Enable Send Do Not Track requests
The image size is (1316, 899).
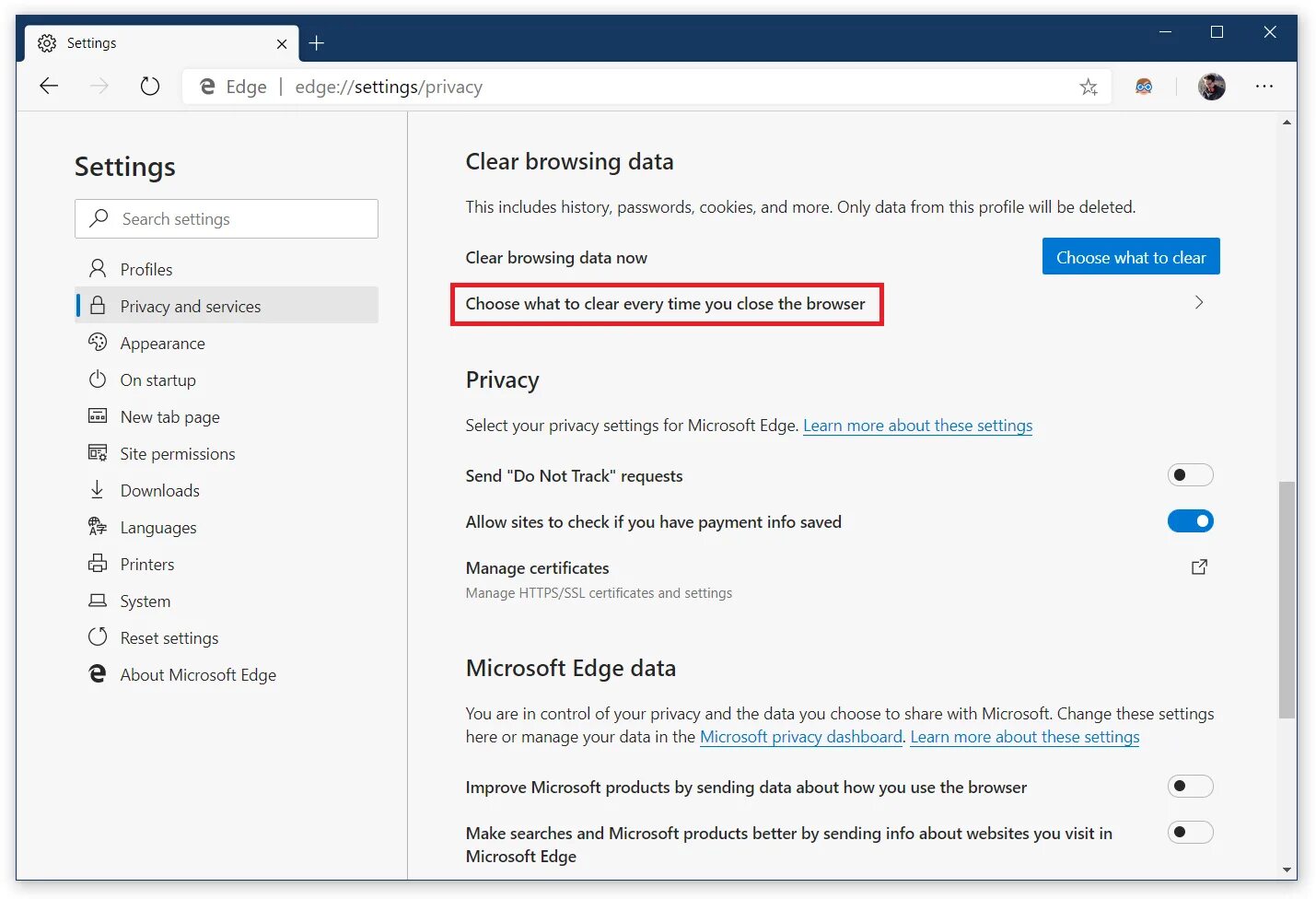pos(1190,475)
